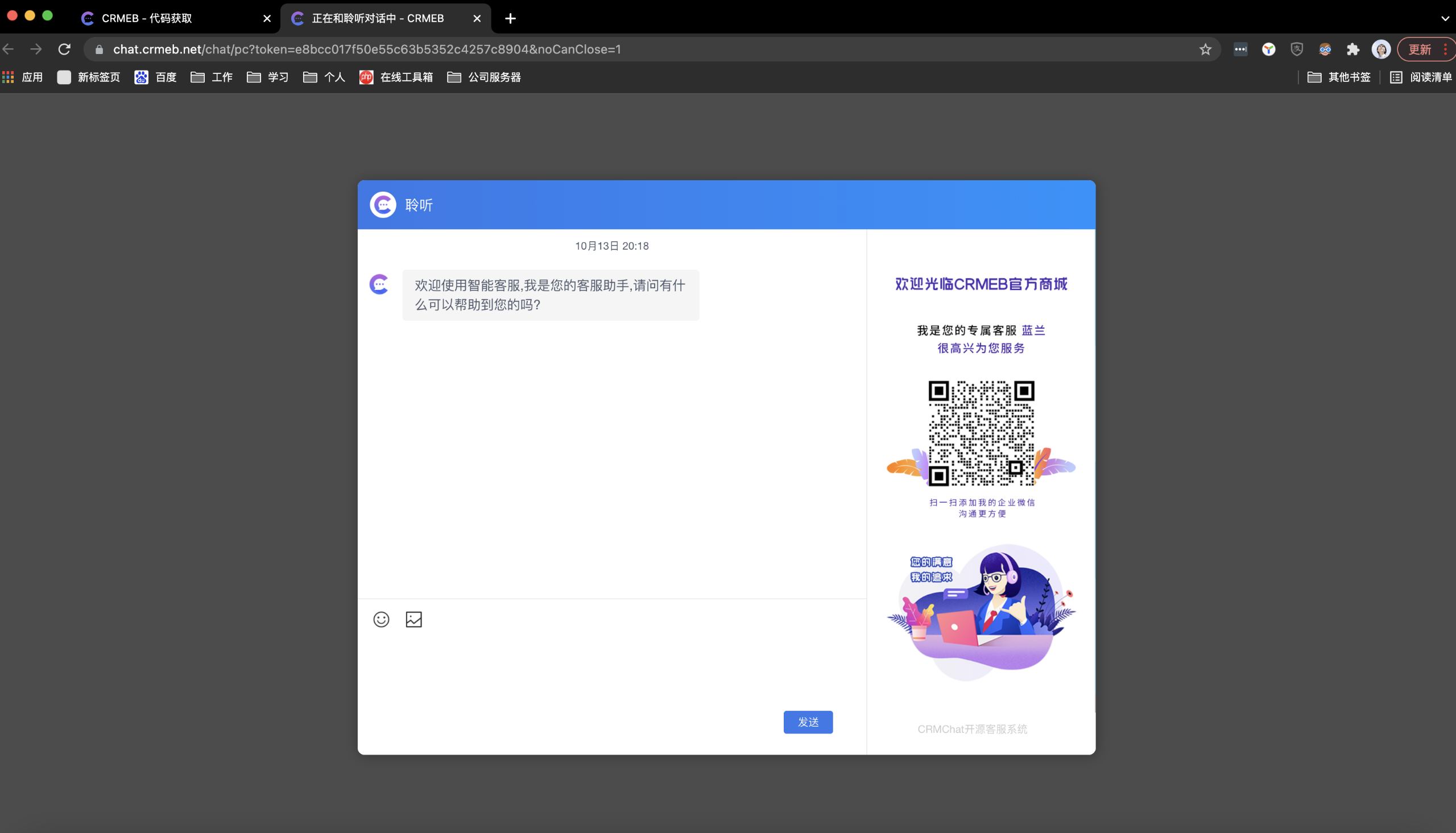1456x833 pixels.
Task: Click the green fullscreen window button
Action: coord(47,15)
